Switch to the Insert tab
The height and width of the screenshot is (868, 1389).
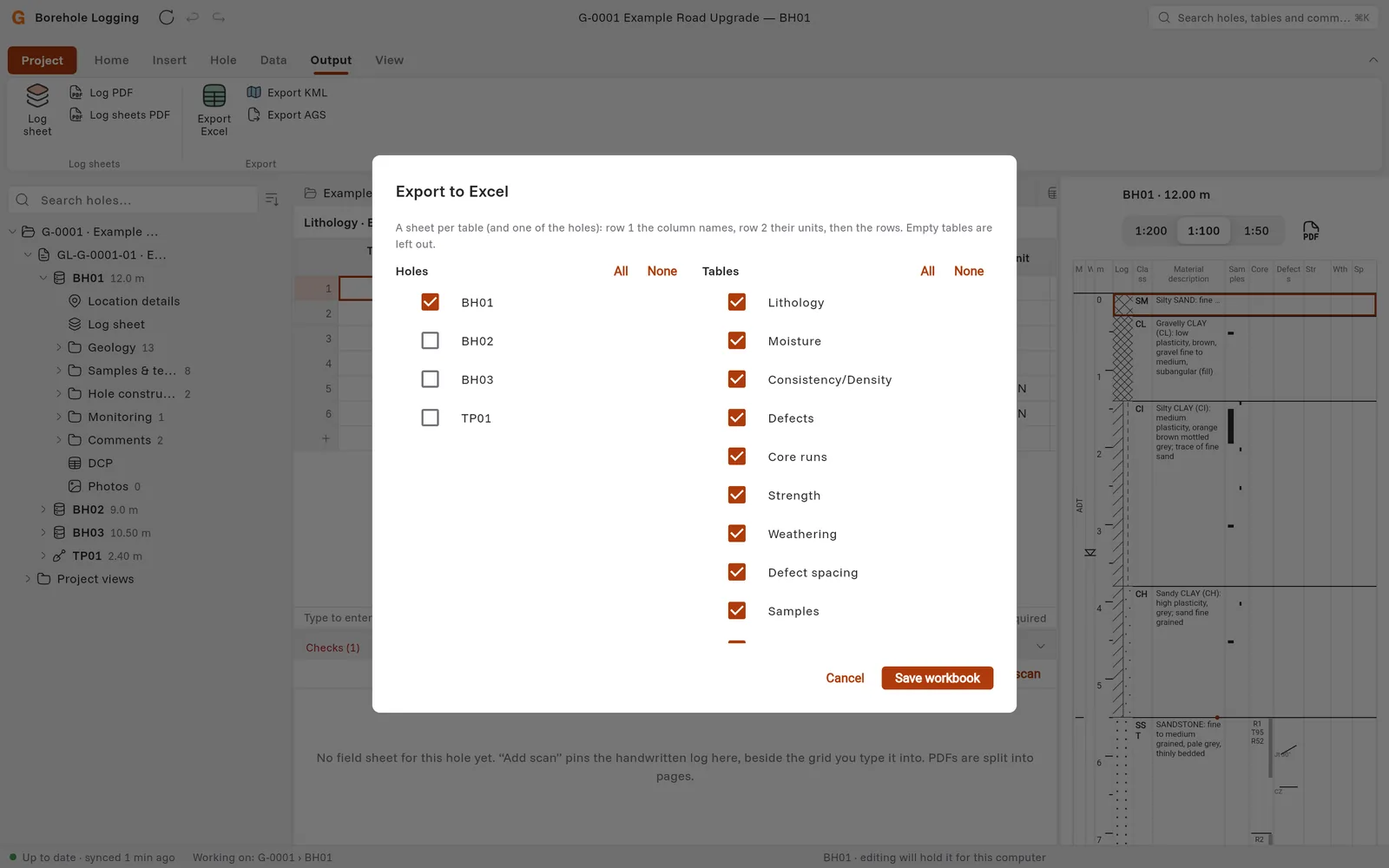(x=169, y=60)
